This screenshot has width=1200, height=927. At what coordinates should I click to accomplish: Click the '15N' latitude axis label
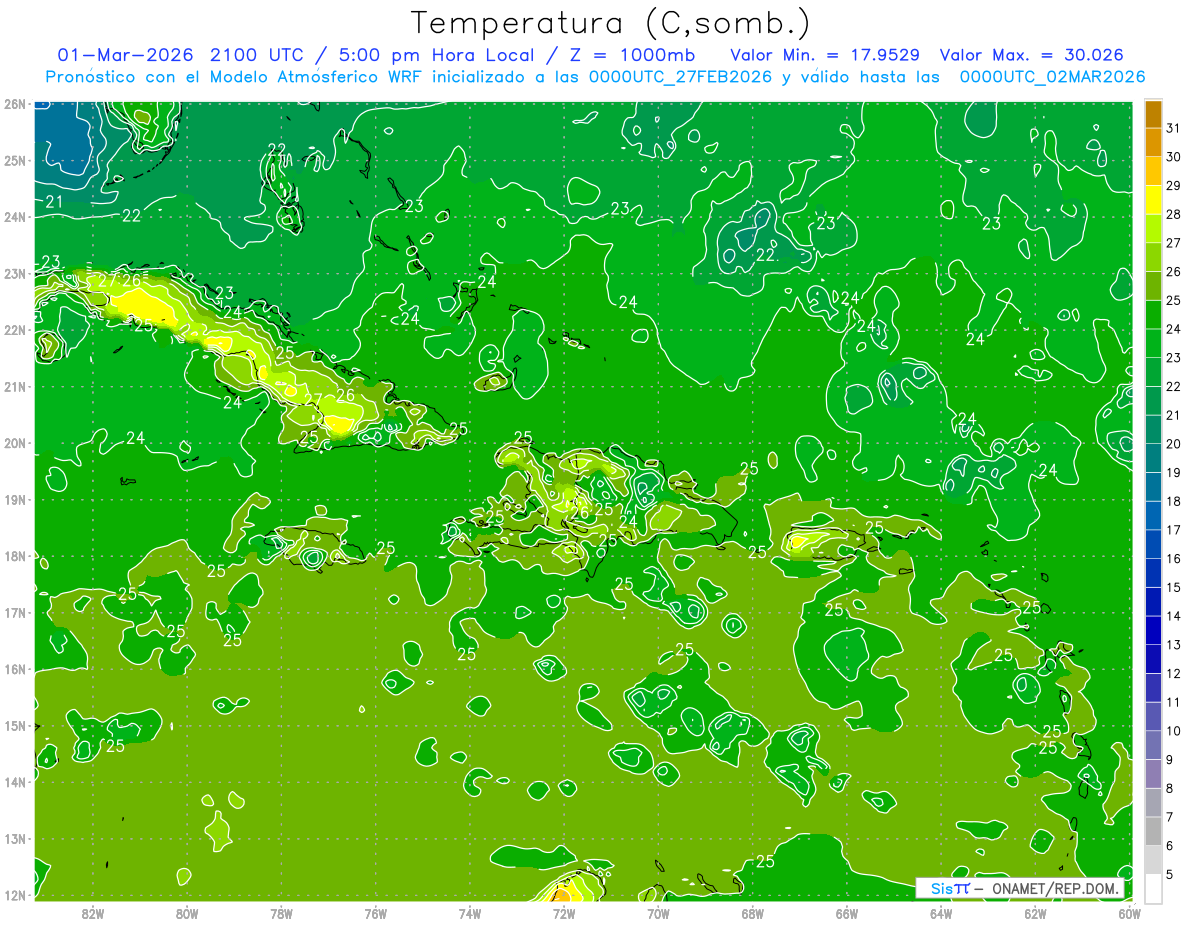(x=14, y=725)
